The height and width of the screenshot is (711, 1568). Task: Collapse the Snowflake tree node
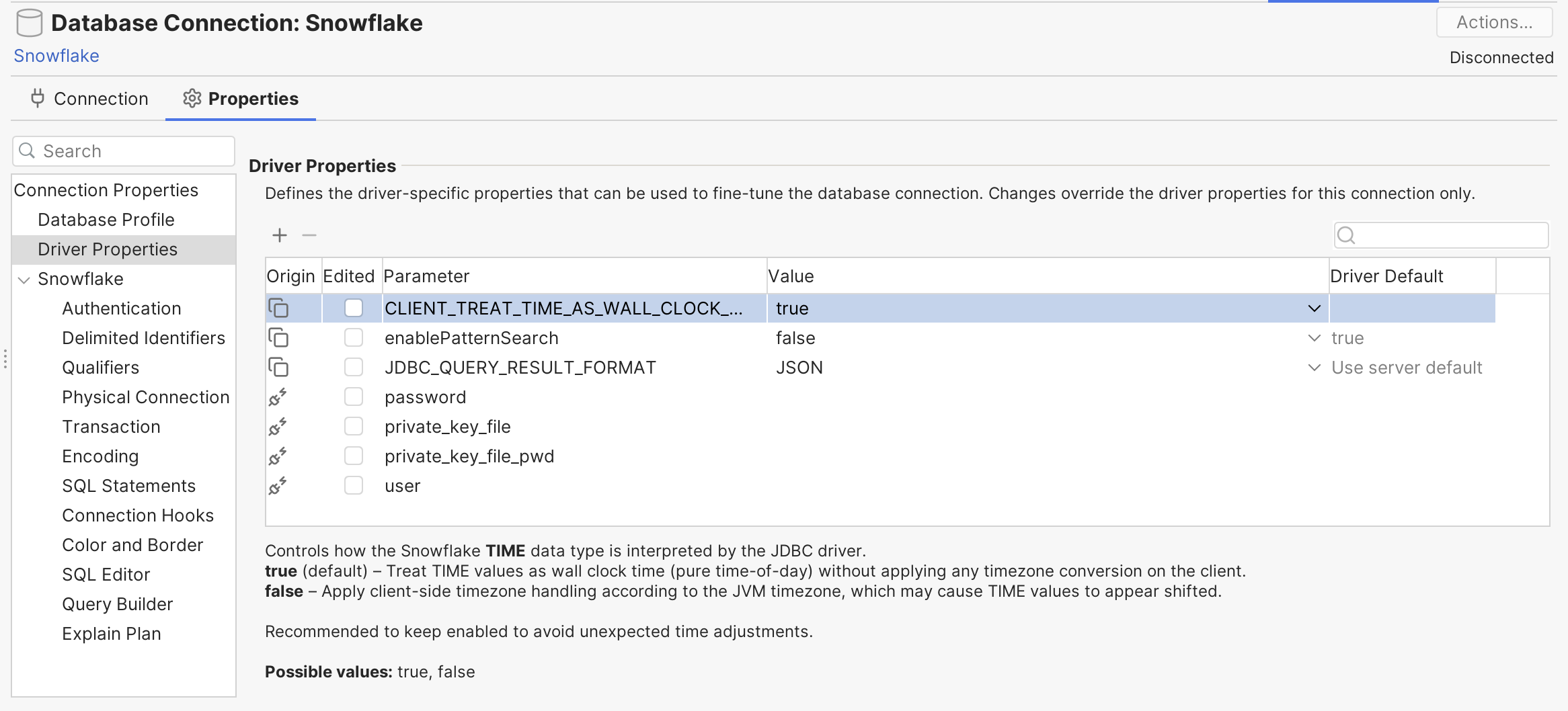coord(24,280)
